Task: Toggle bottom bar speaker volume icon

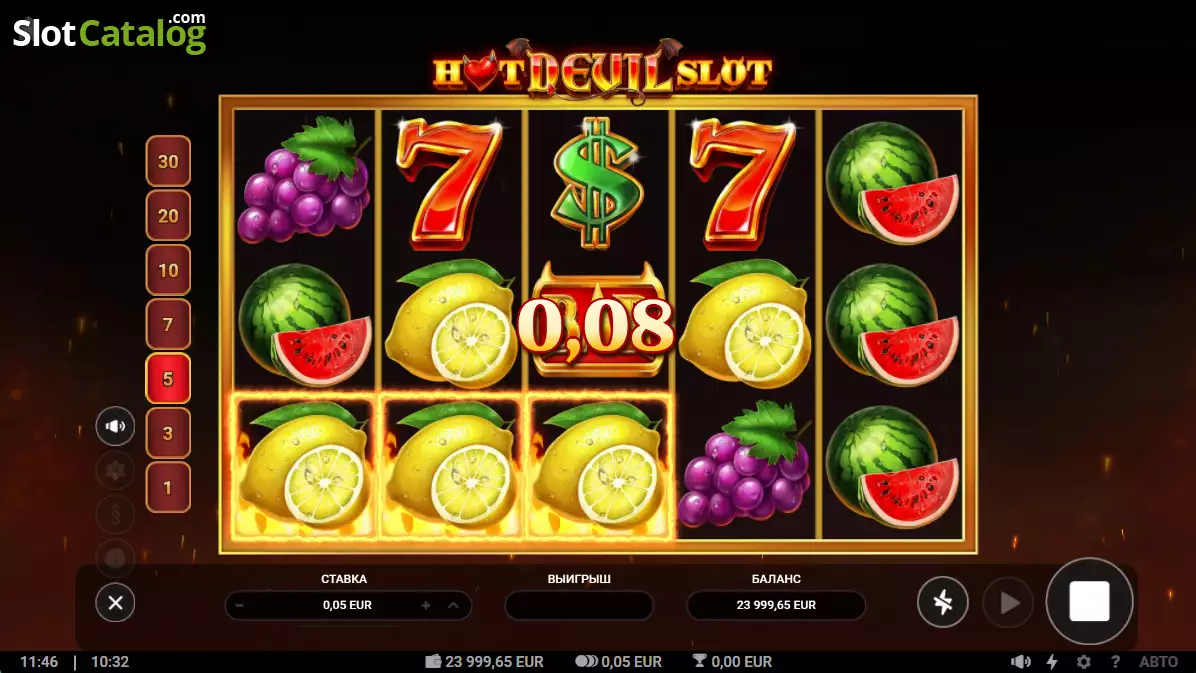Action: coord(1021,662)
